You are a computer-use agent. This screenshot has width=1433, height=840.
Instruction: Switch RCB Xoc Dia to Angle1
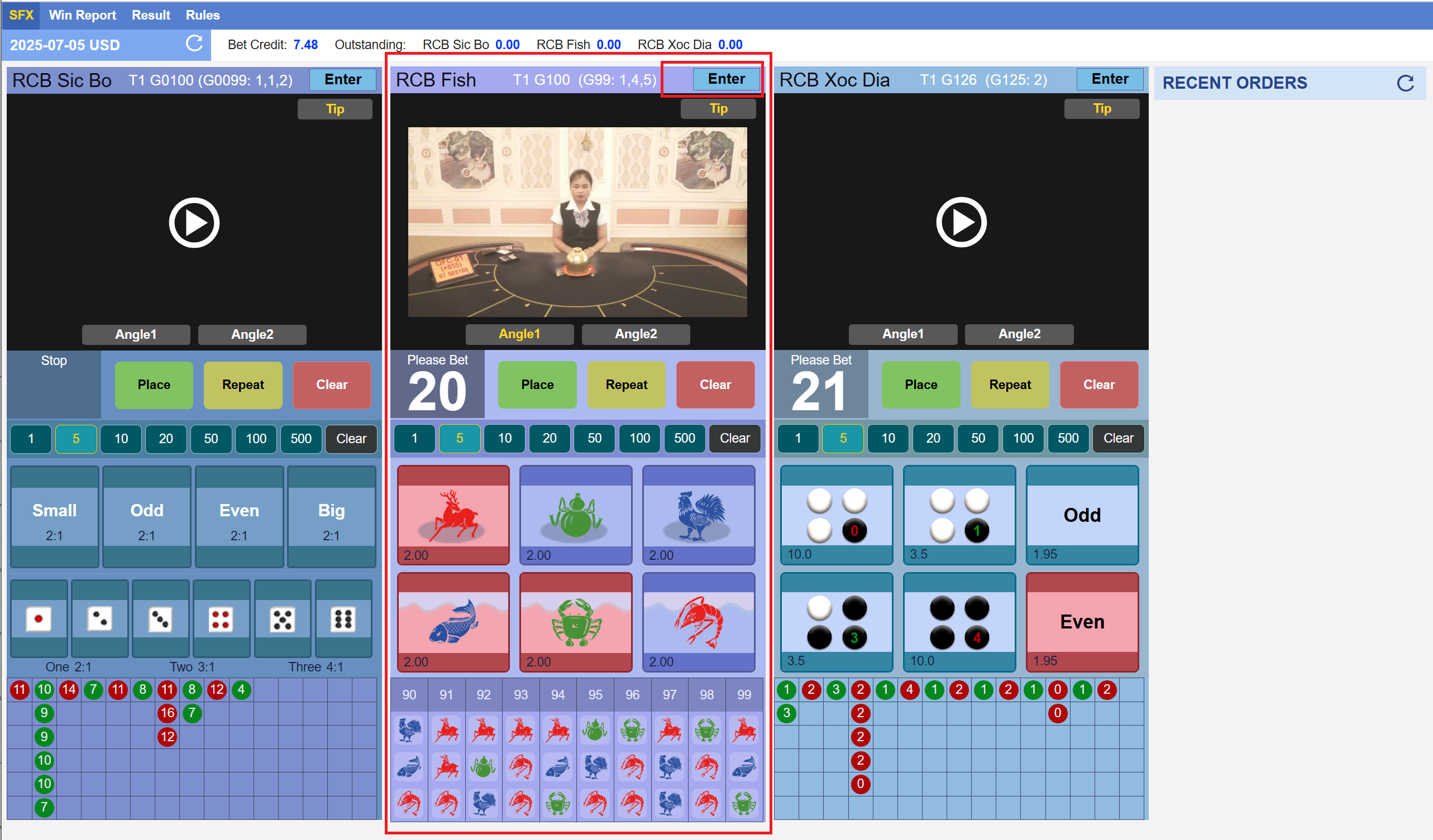tap(902, 334)
